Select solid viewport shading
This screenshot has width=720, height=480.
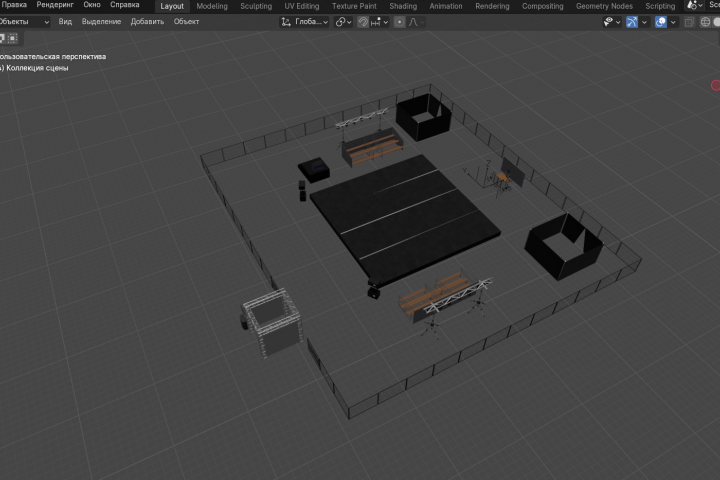716,22
